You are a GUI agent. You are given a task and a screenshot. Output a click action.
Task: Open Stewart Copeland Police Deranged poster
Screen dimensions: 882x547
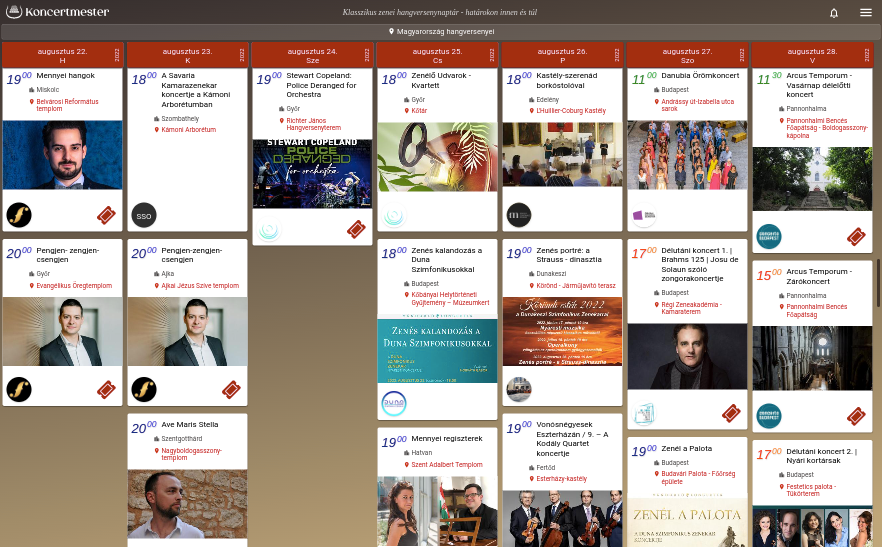312,174
